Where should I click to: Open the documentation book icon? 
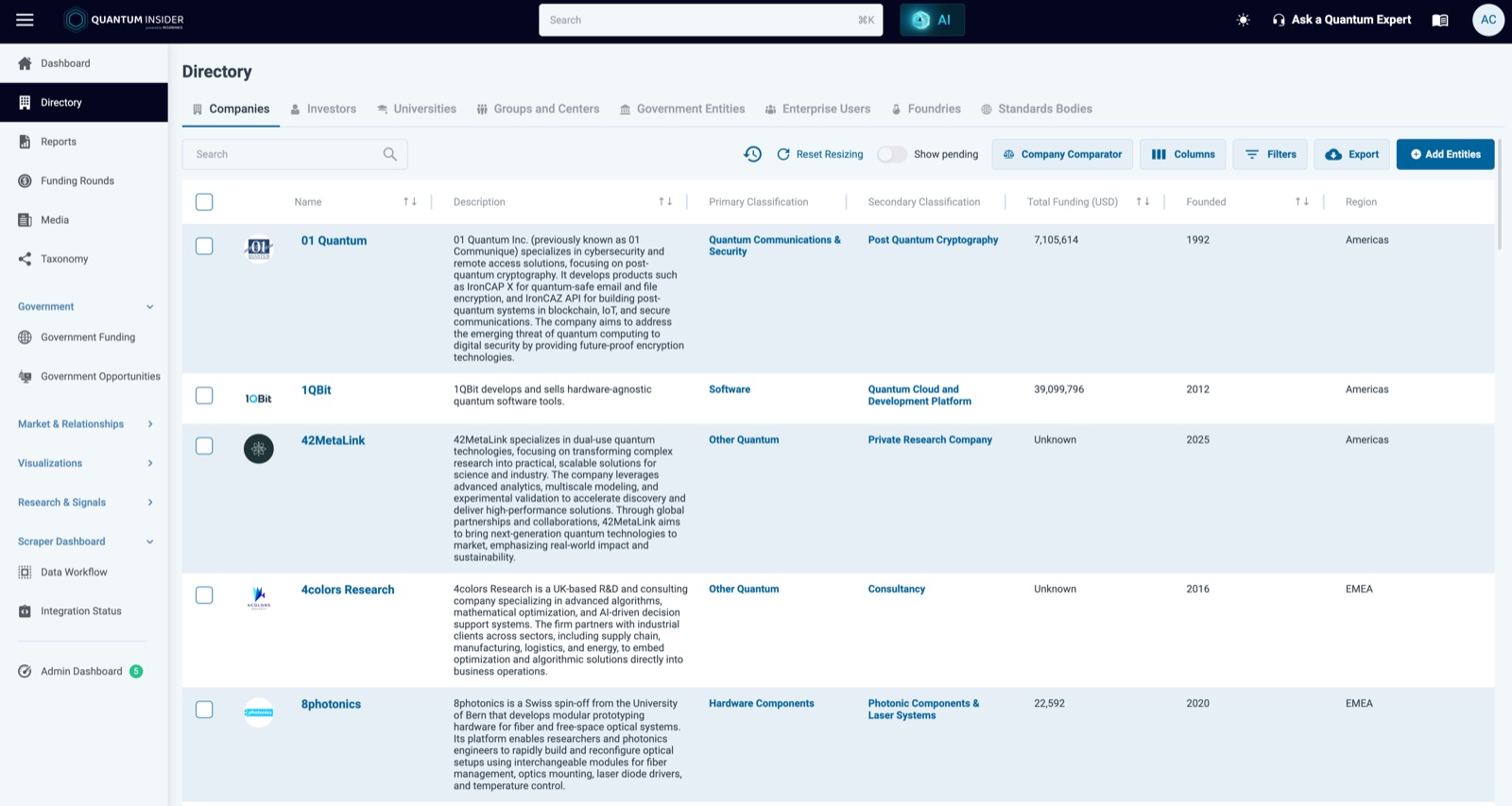pyautogui.click(x=1440, y=20)
